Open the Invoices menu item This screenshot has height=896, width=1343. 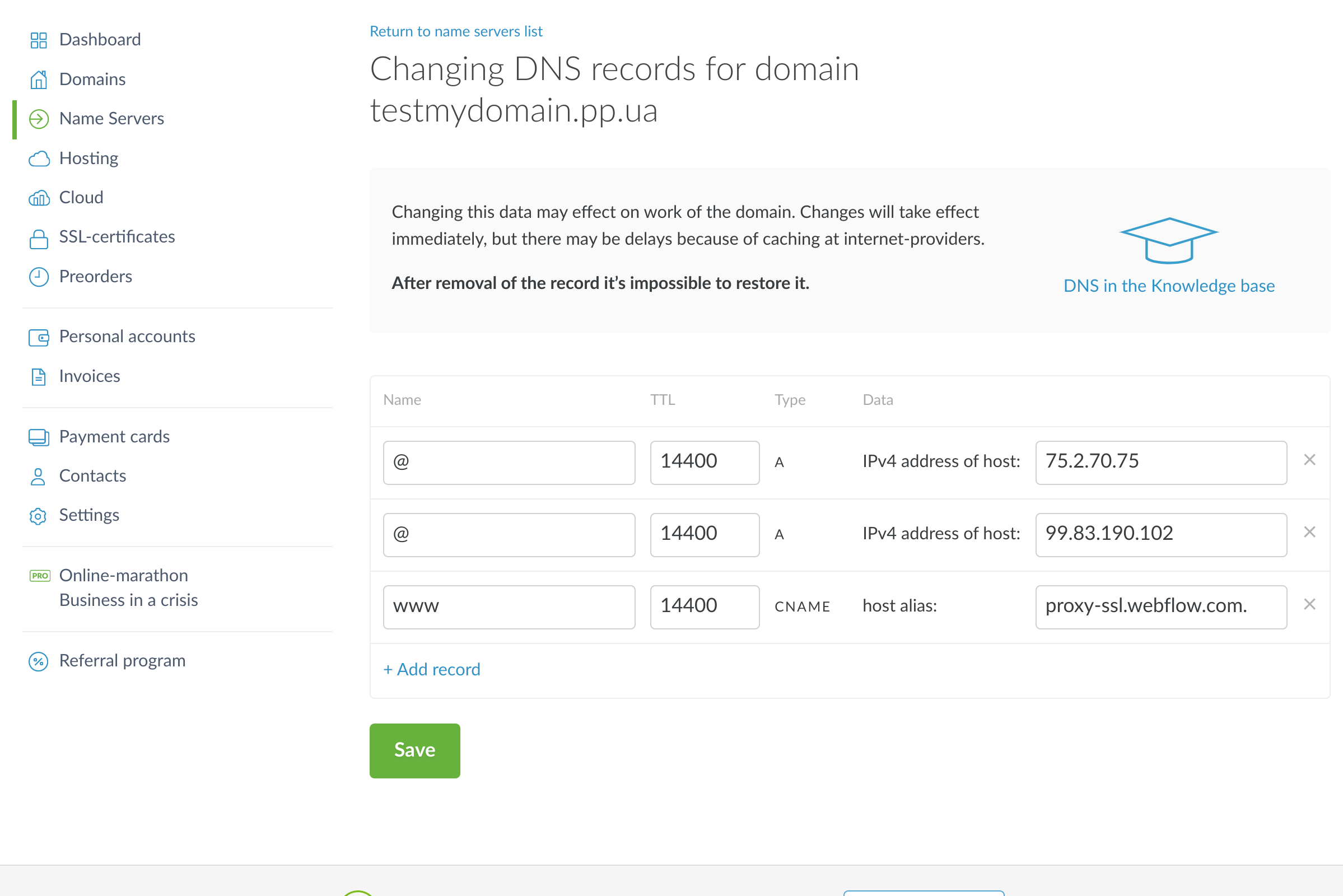(89, 376)
